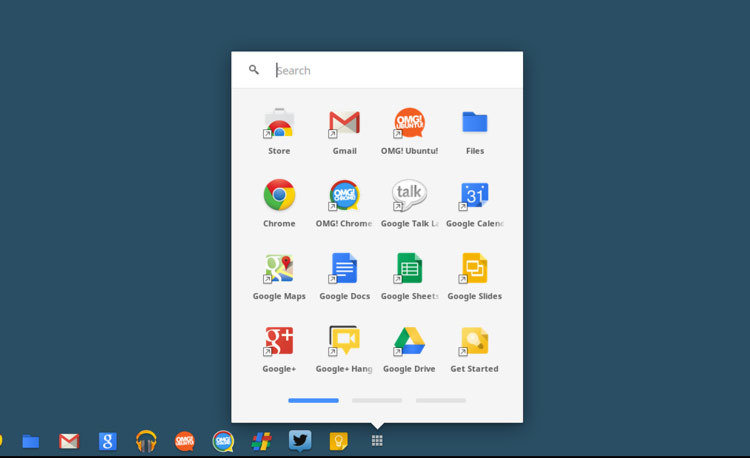Open Twitter from the shelf

tap(300, 440)
